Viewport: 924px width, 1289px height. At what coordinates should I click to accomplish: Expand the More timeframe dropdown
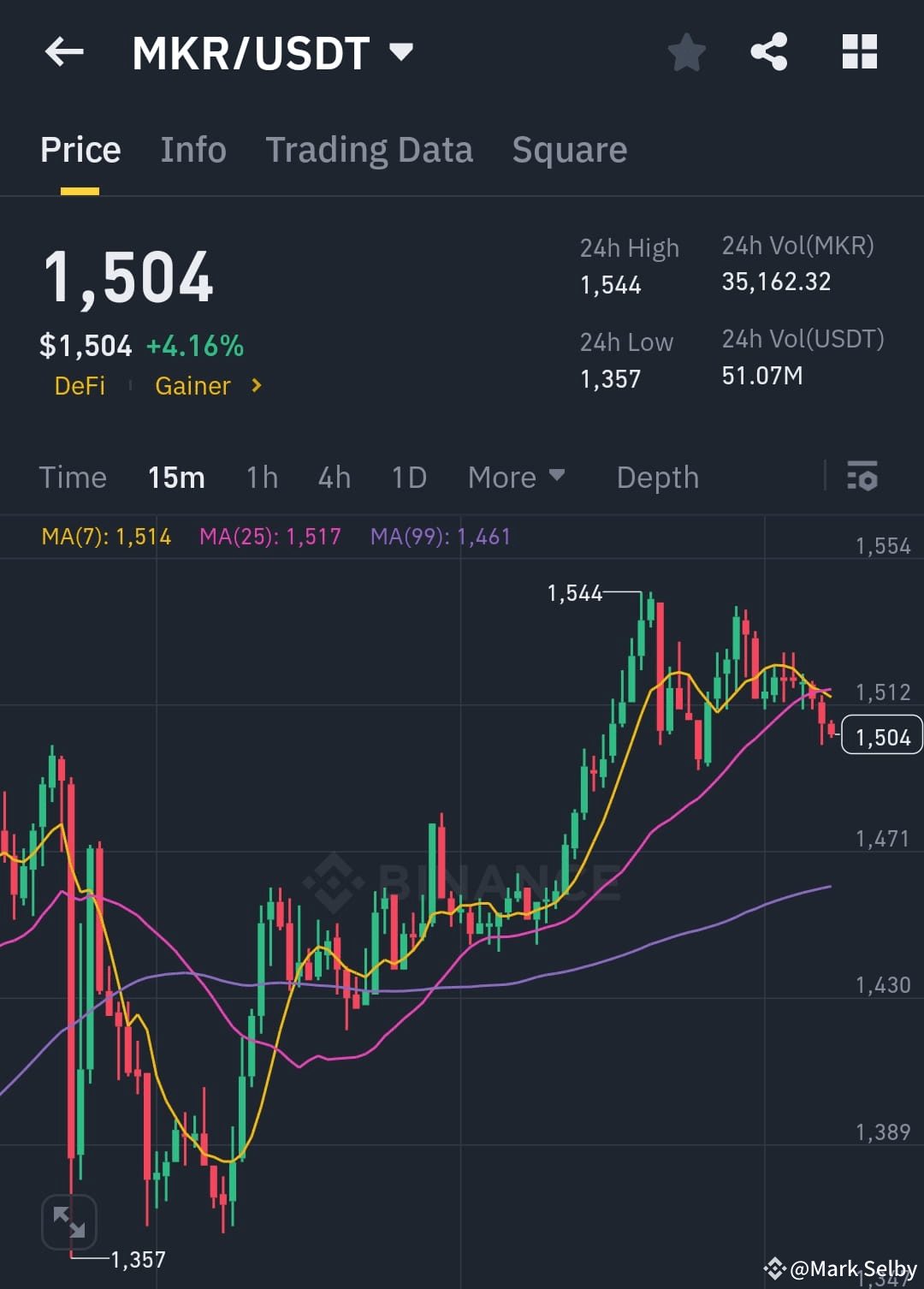point(516,477)
